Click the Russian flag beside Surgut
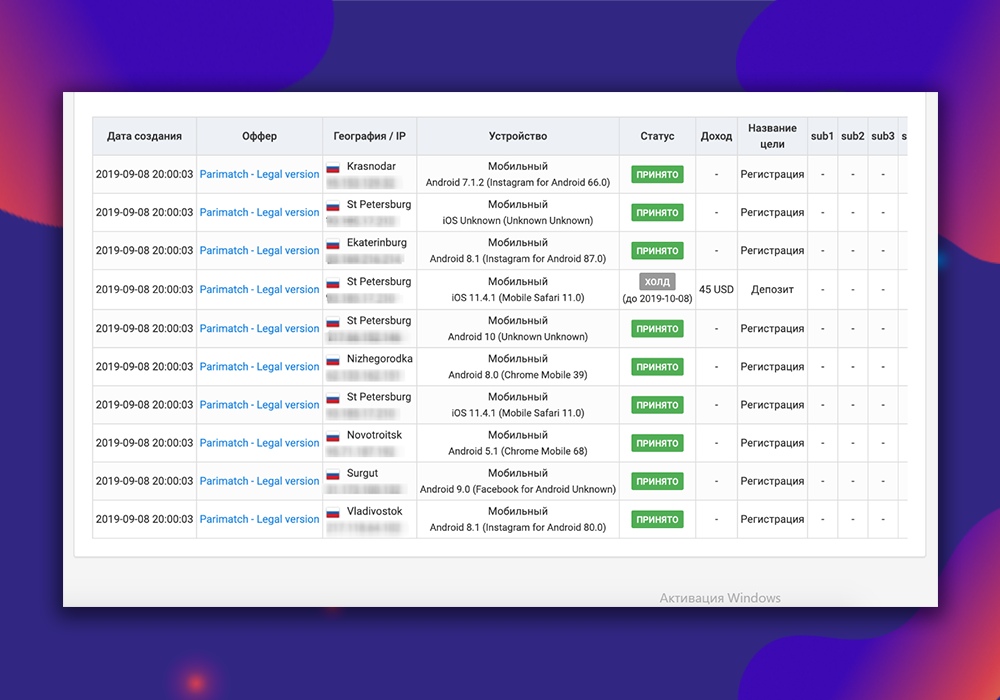The image size is (1000, 700). (333, 476)
